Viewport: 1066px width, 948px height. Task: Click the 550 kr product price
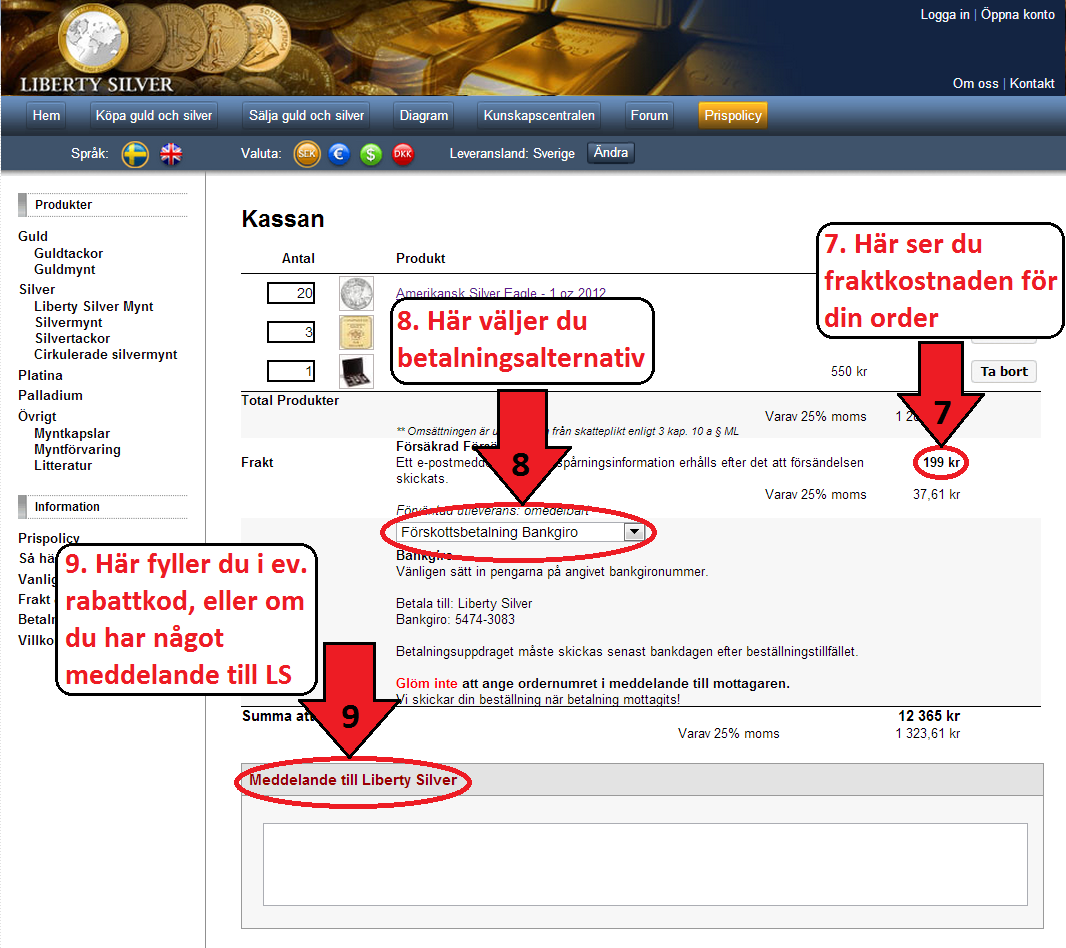(x=848, y=371)
